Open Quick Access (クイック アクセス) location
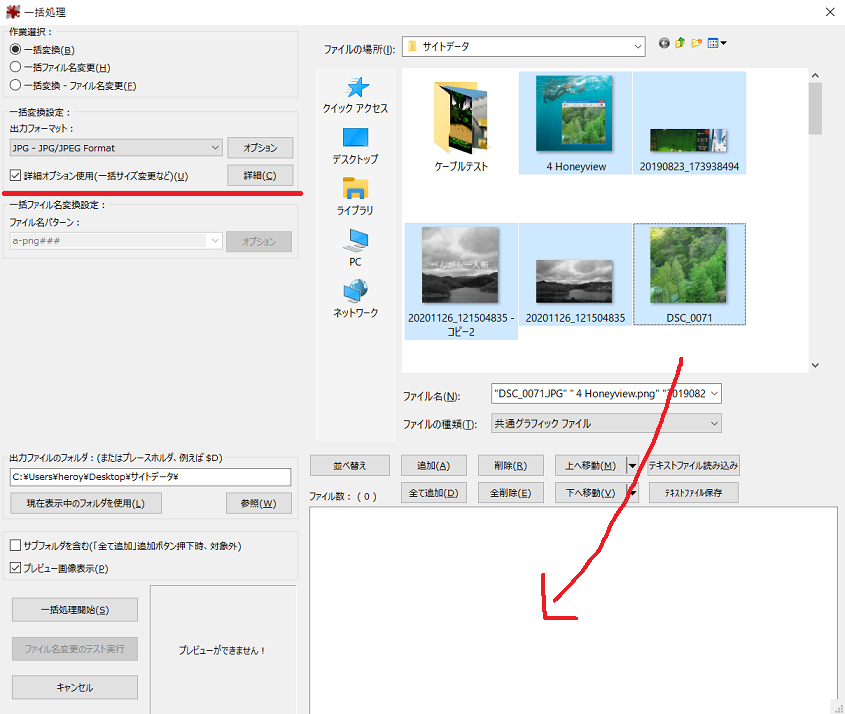This screenshot has height=714, width=845. pos(355,95)
